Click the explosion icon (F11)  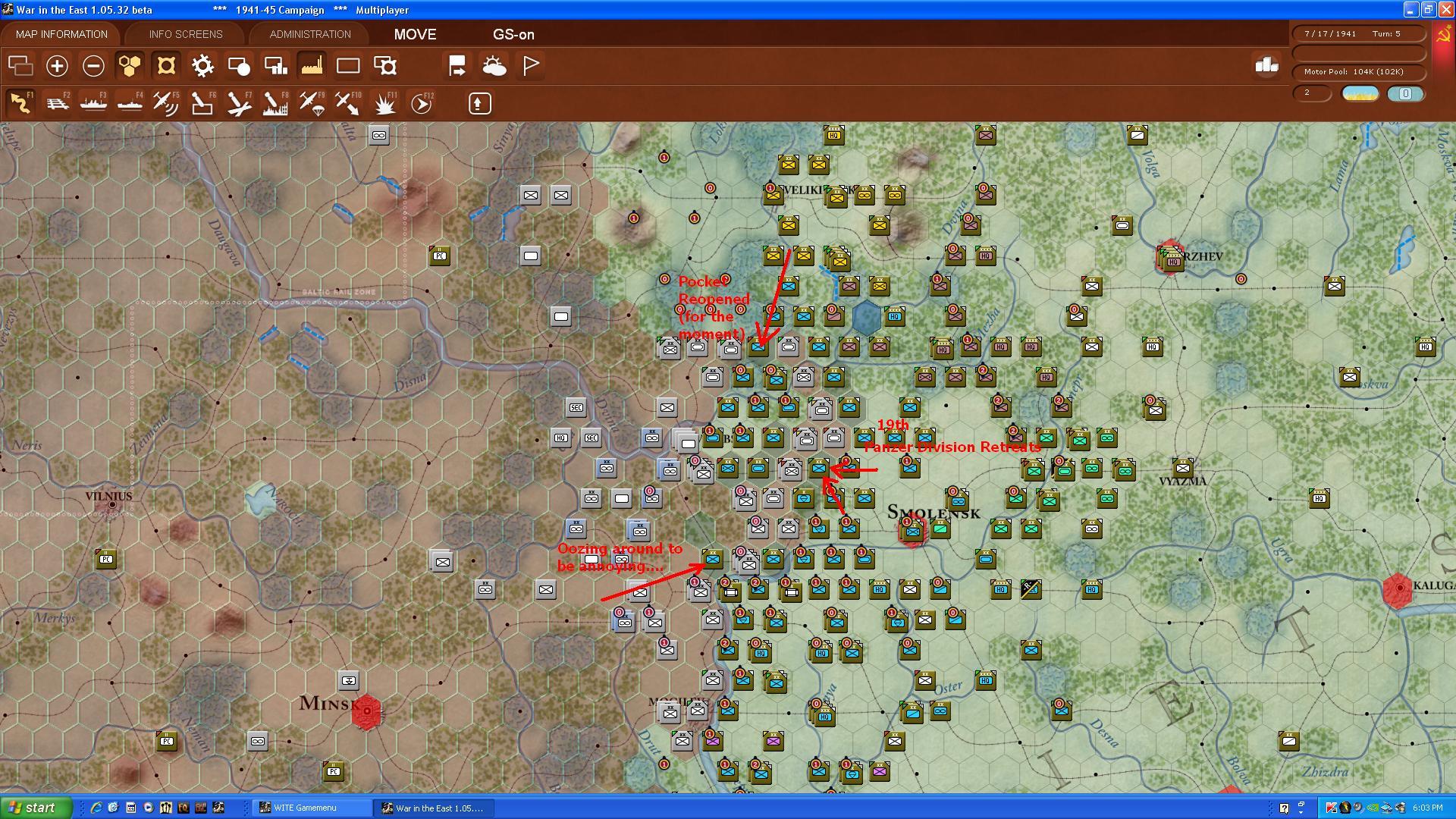tap(384, 102)
